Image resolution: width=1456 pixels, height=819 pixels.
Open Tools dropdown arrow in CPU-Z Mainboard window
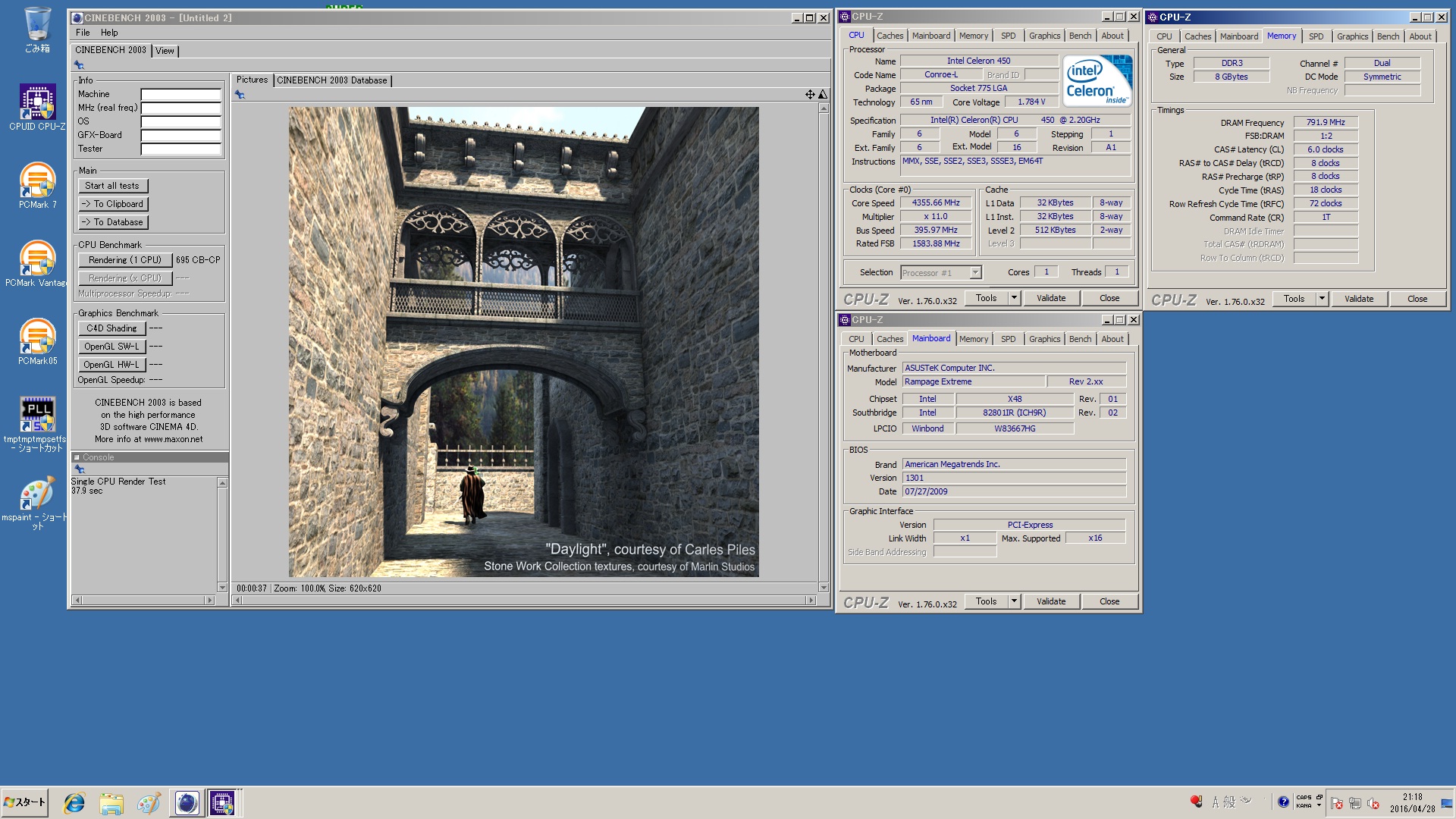(x=1014, y=601)
